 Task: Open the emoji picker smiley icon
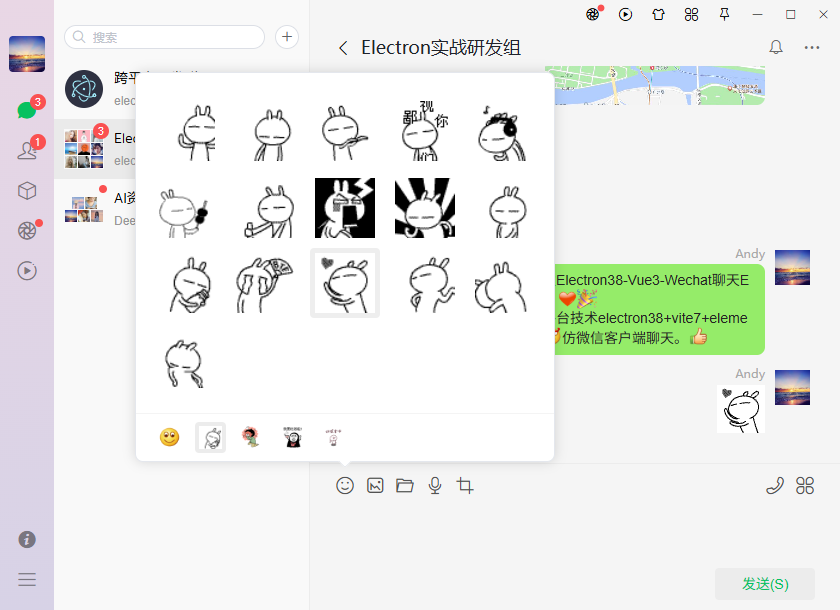click(345, 485)
